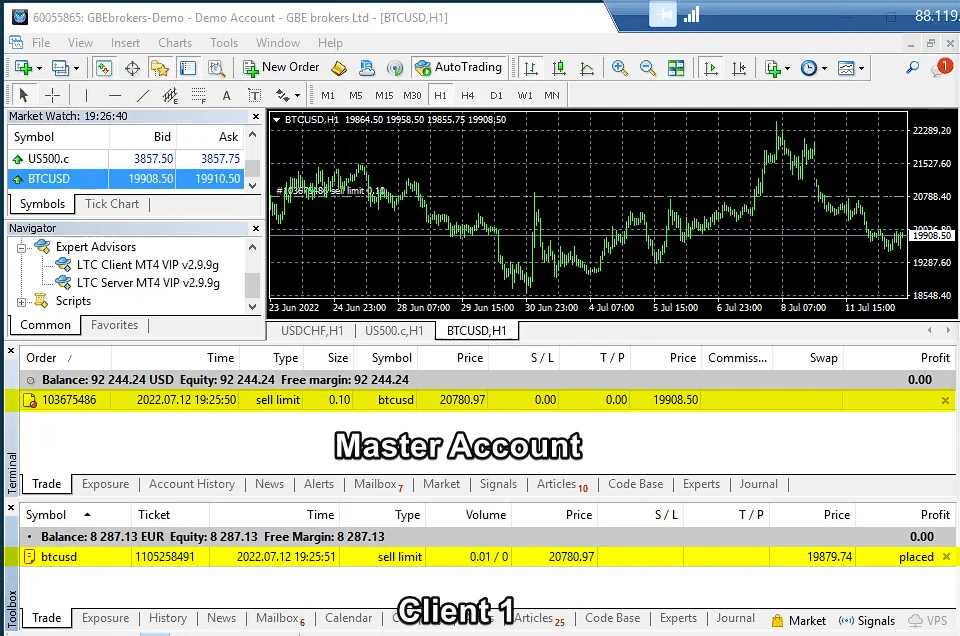Click the Zoom In magnifier icon
This screenshot has width=960, height=636.
[620, 68]
